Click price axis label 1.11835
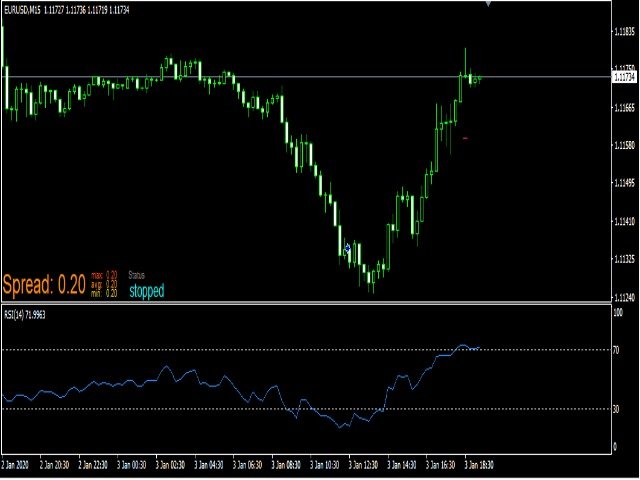Screen dimensions: 640x480 [624, 31]
